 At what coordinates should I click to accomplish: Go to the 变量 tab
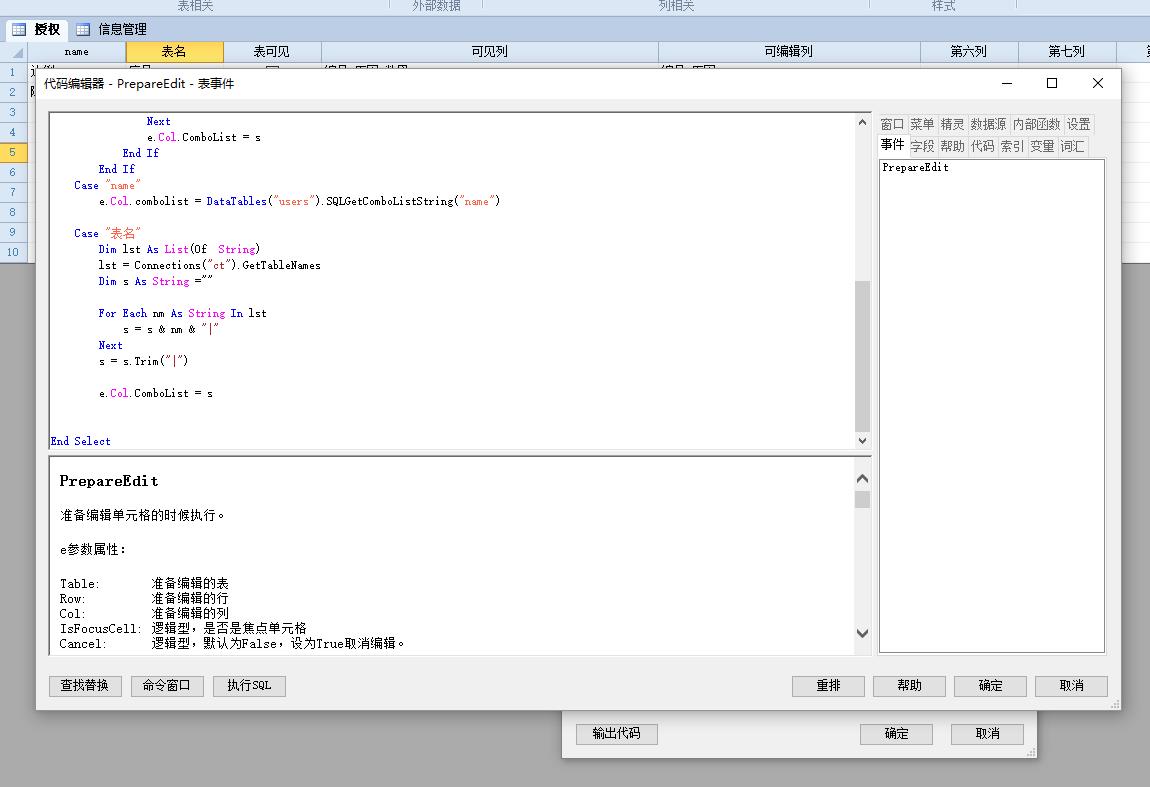click(x=1042, y=146)
